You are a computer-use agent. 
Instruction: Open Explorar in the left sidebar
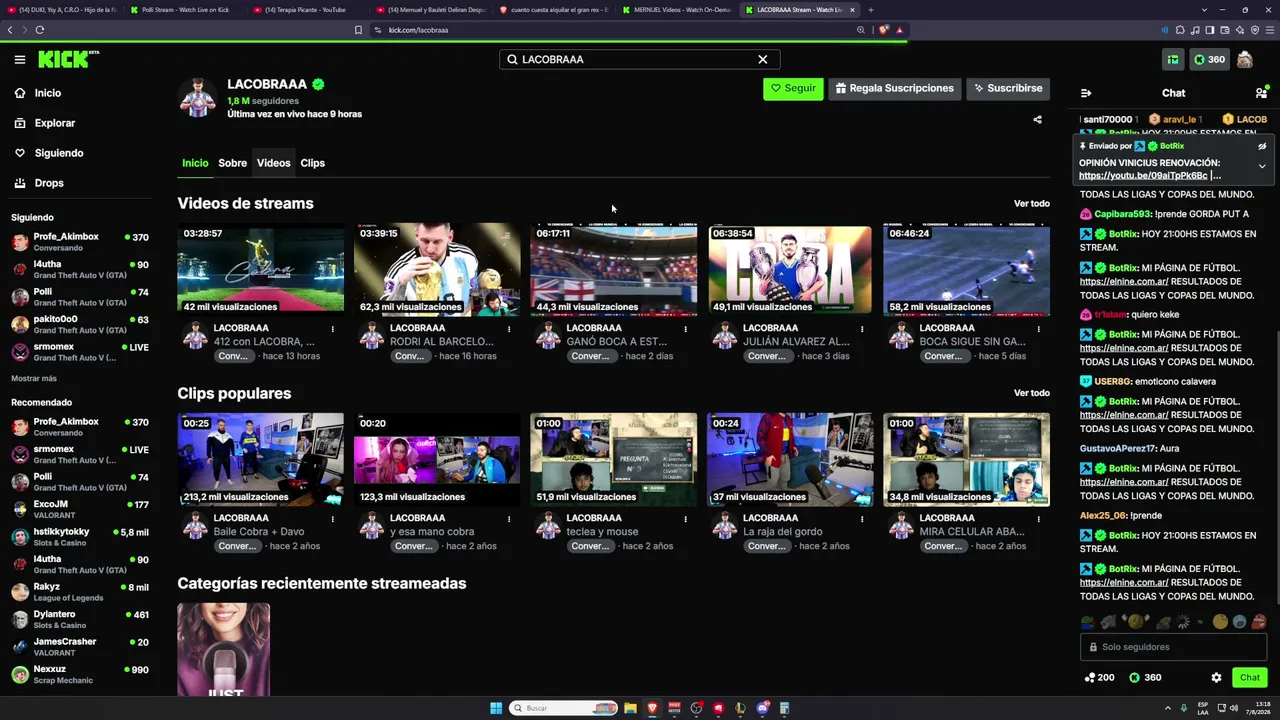click(55, 123)
